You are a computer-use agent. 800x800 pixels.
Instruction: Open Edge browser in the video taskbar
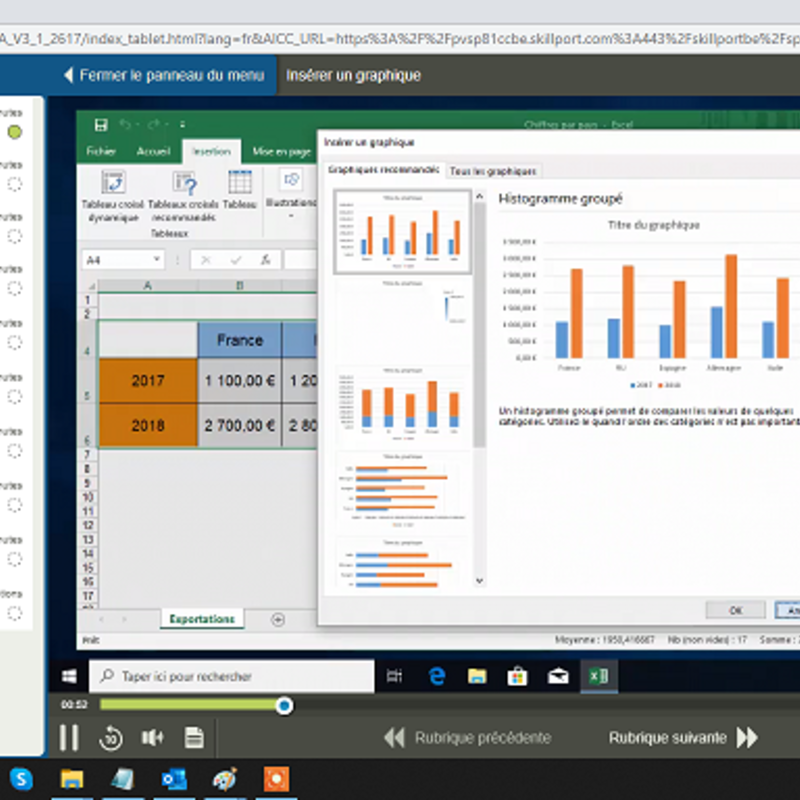437,677
